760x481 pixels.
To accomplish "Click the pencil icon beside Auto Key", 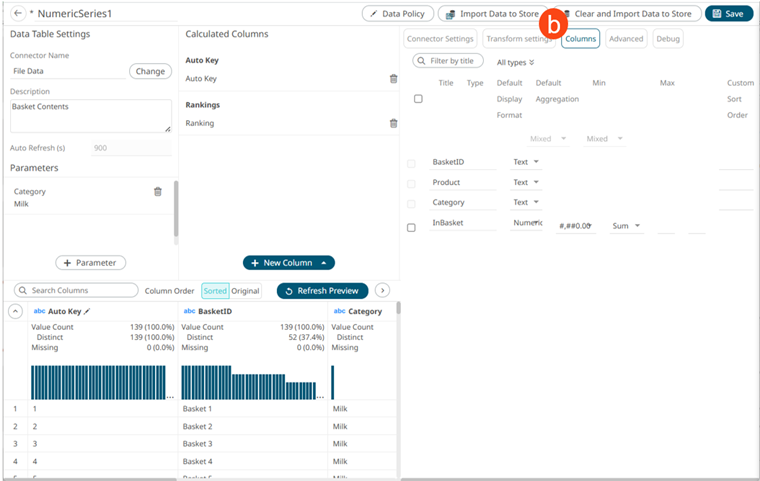I will click(87, 312).
